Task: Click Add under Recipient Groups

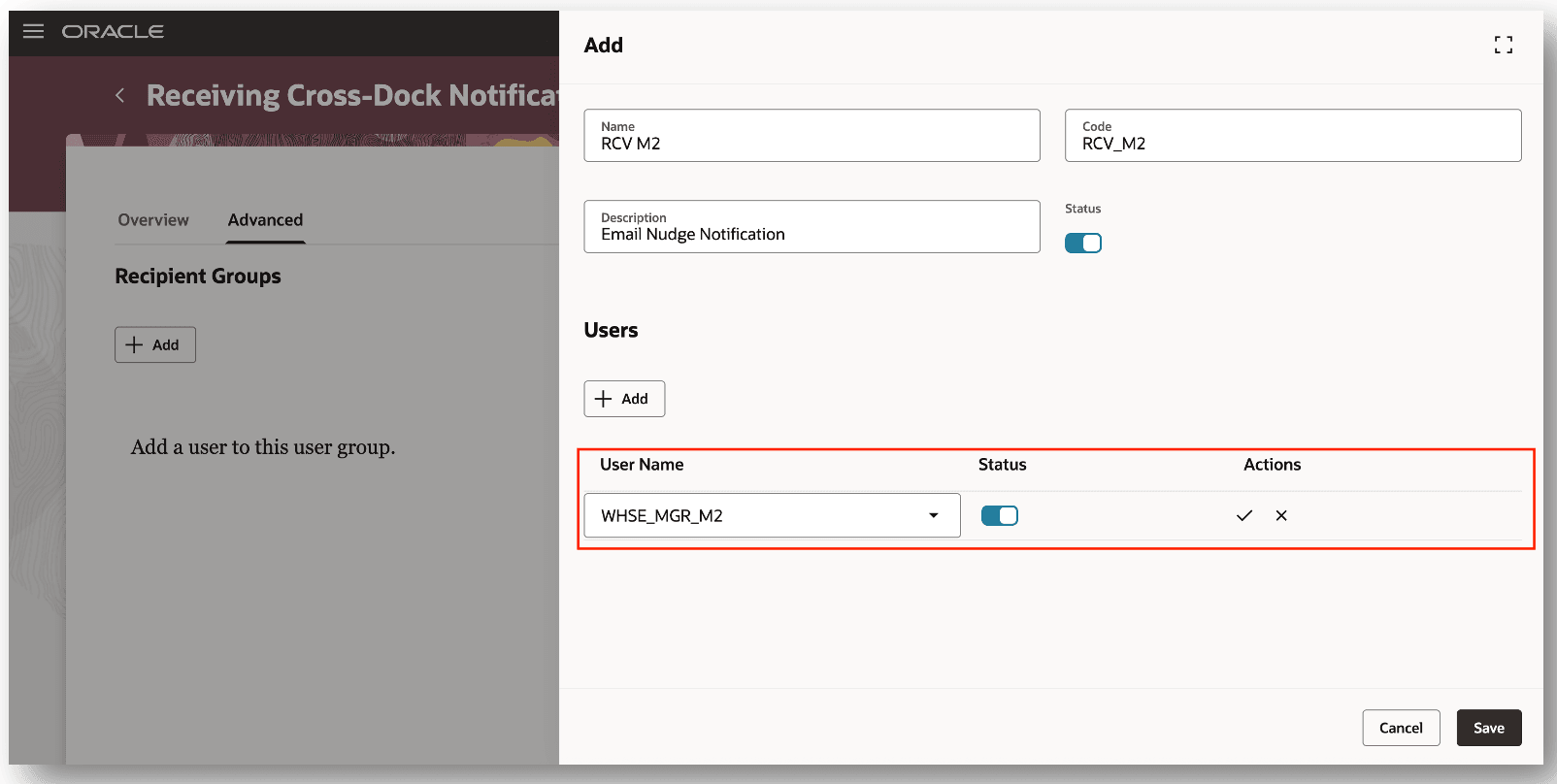Action: click(x=155, y=344)
